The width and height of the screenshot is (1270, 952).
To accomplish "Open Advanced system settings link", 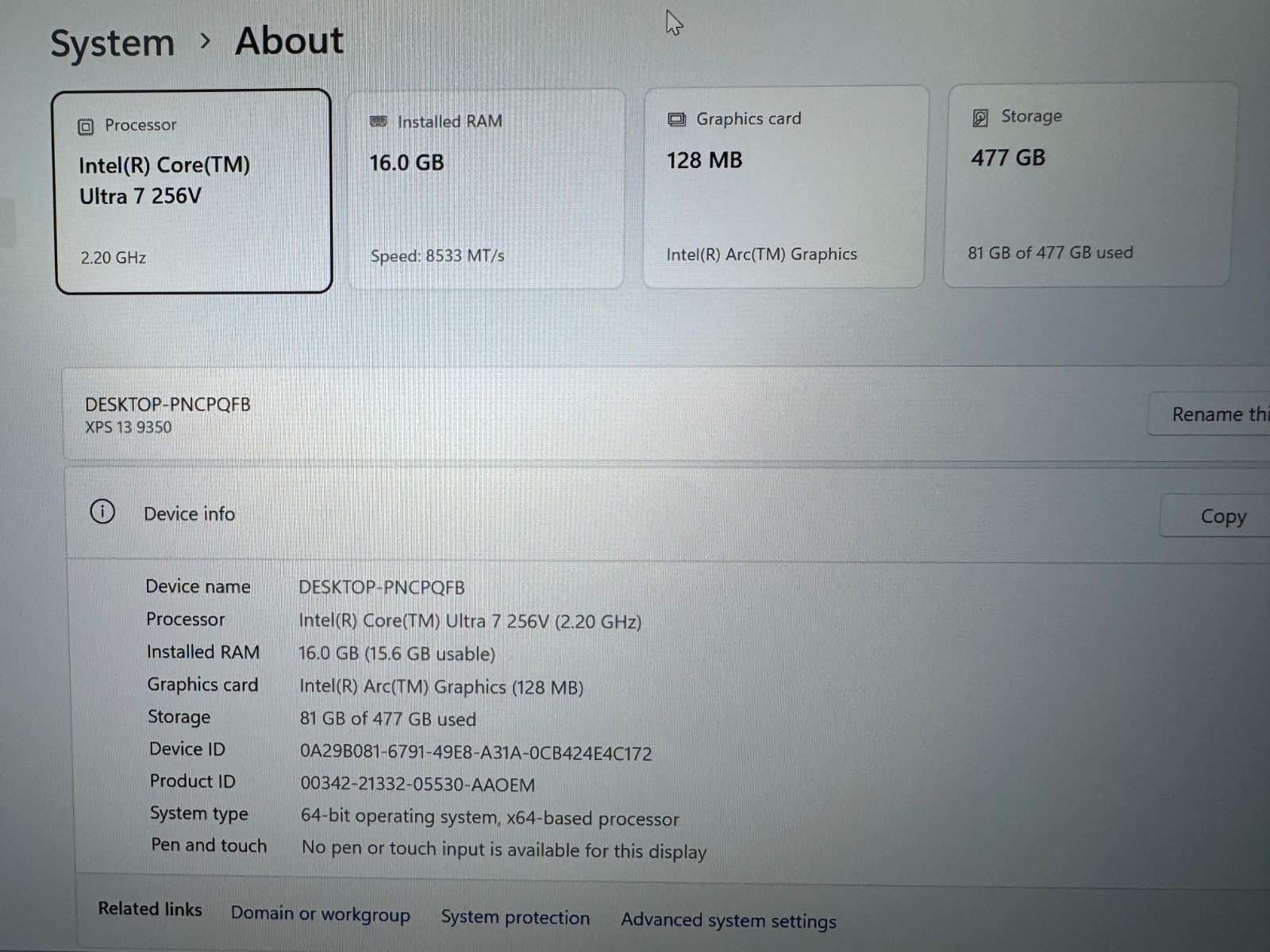I will [x=729, y=920].
